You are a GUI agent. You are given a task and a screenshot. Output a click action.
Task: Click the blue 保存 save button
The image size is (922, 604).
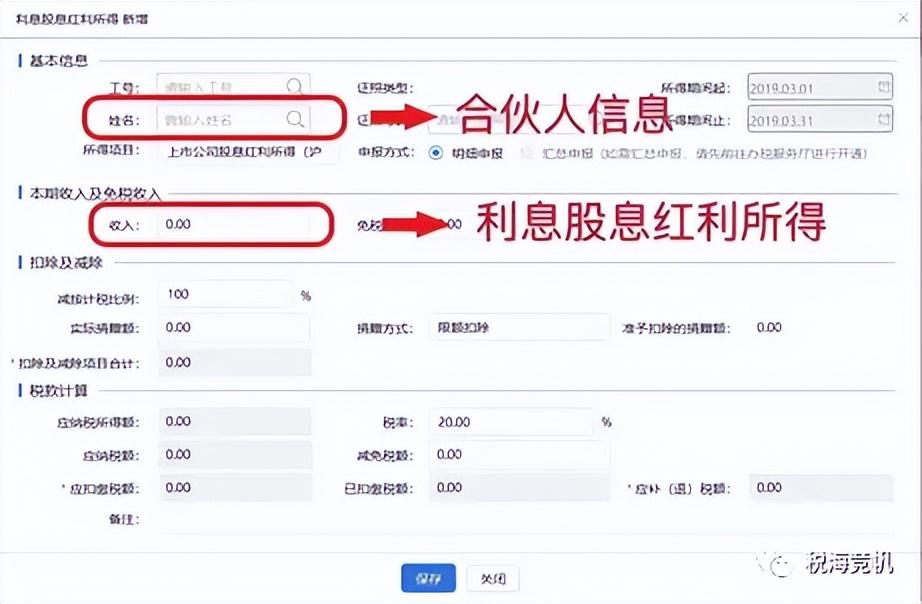coord(430,579)
